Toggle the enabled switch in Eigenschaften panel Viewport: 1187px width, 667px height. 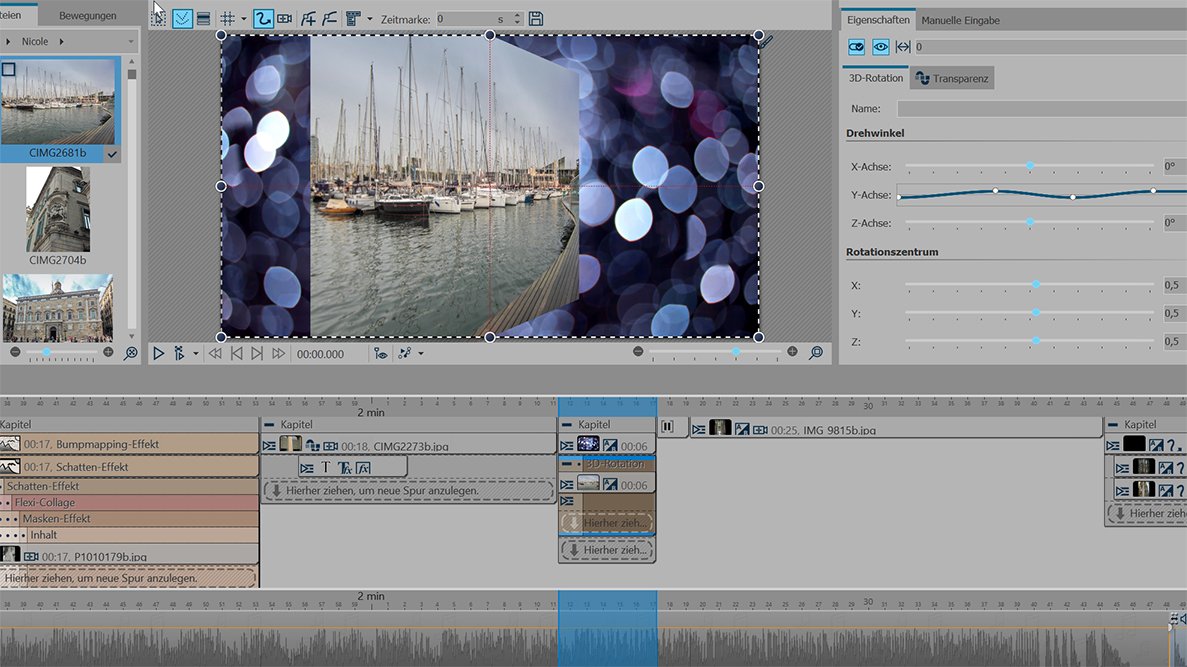coord(856,47)
